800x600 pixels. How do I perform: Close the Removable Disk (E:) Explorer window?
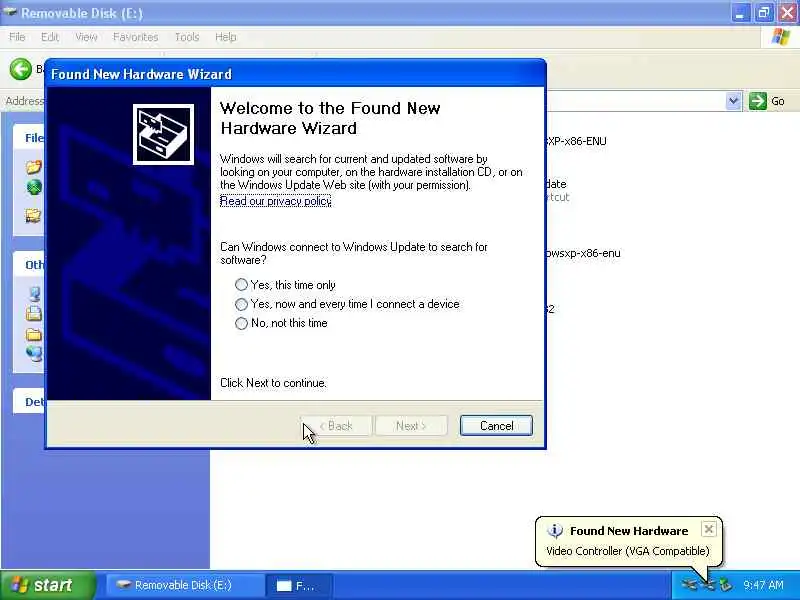point(787,13)
